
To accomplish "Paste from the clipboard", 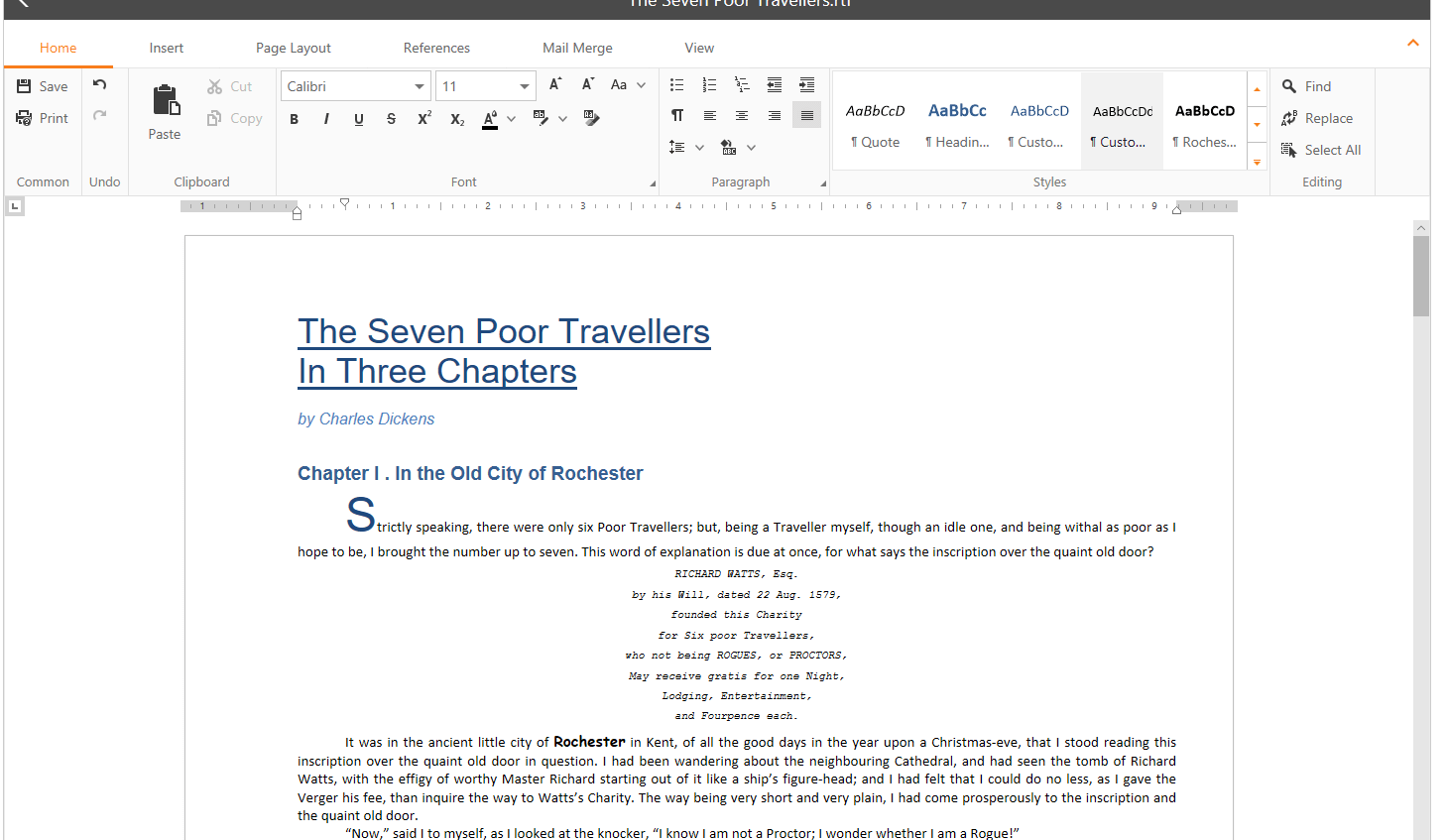I will (x=165, y=112).
